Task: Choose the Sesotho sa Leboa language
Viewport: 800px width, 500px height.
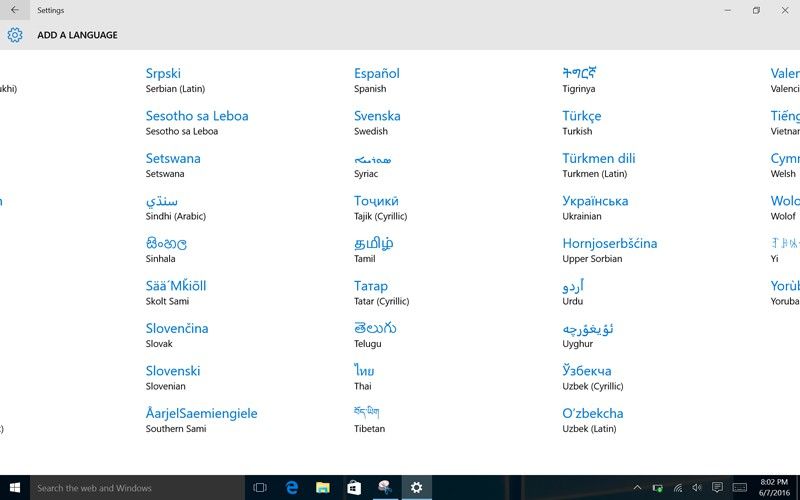Action: (x=197, y=123)
